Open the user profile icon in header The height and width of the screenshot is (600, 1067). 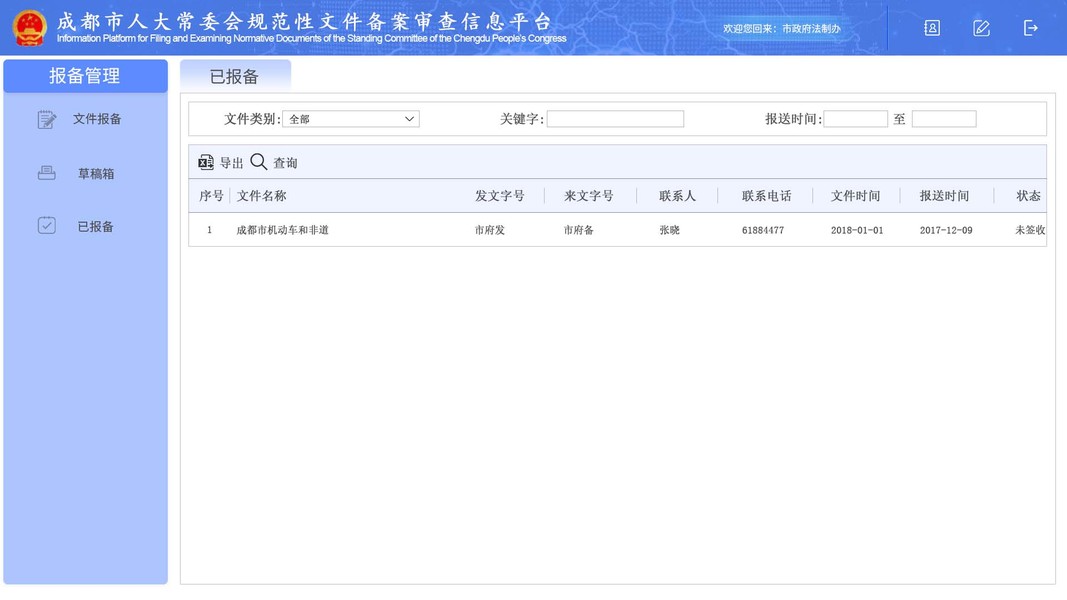[932, 28]
